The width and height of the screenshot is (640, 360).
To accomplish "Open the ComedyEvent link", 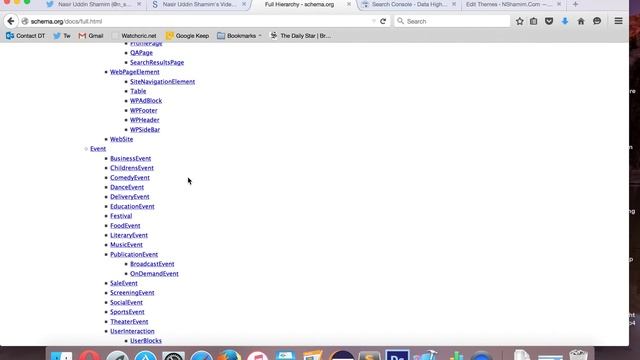I will click(130, 178).
